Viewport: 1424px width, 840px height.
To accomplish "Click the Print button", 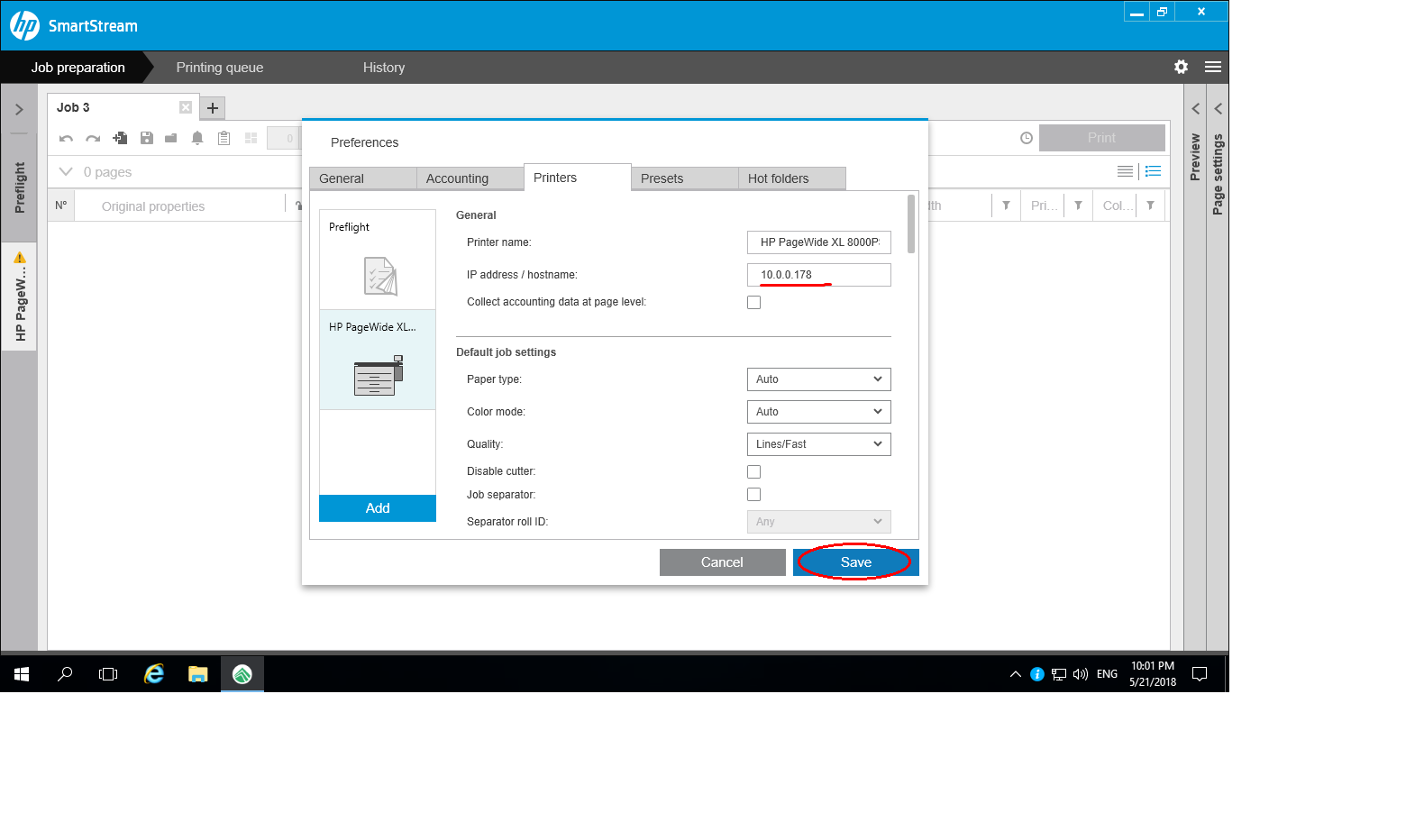I will click(x=1101, y=138).
